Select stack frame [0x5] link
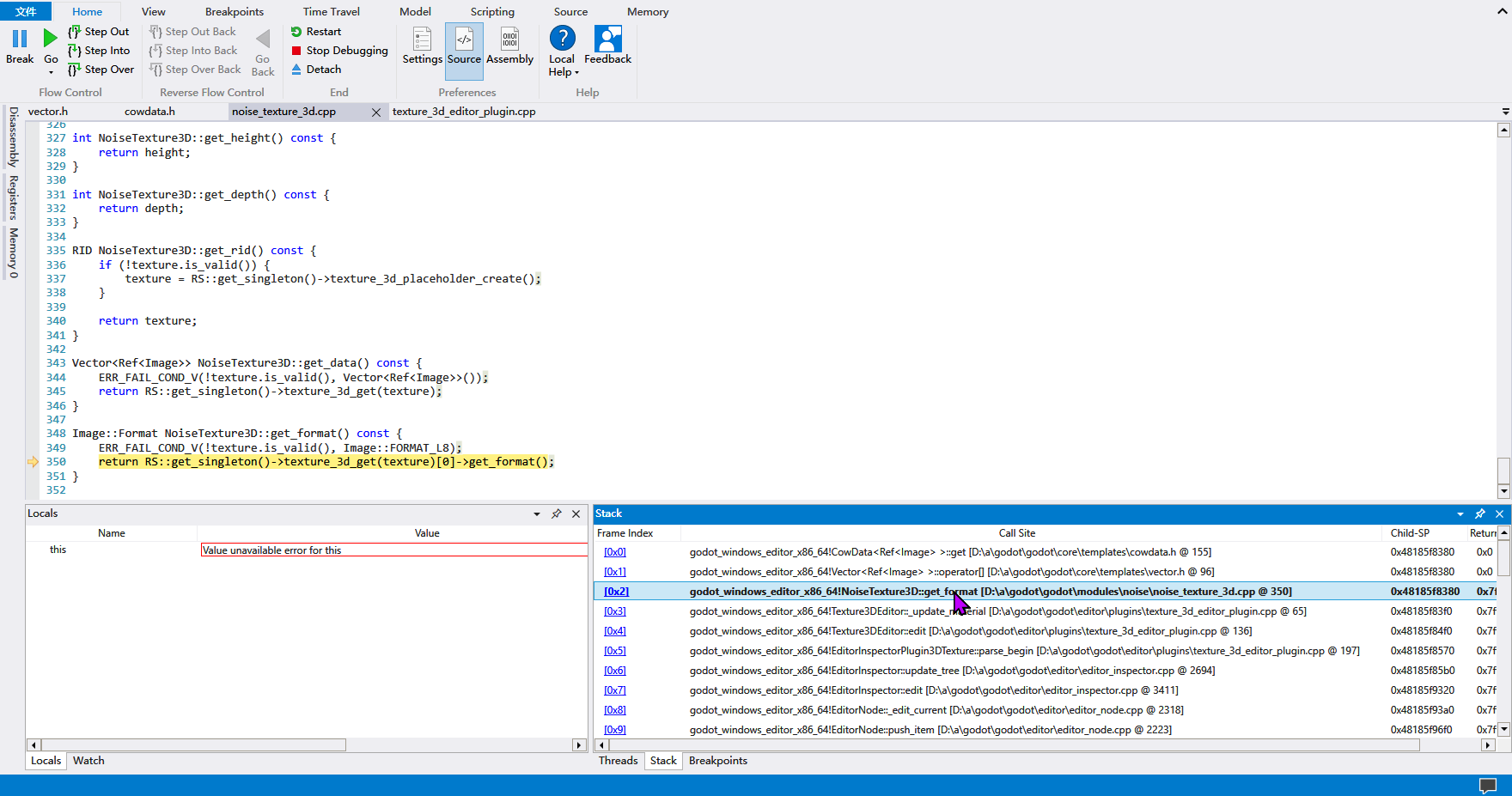 (x=615, y=650)
